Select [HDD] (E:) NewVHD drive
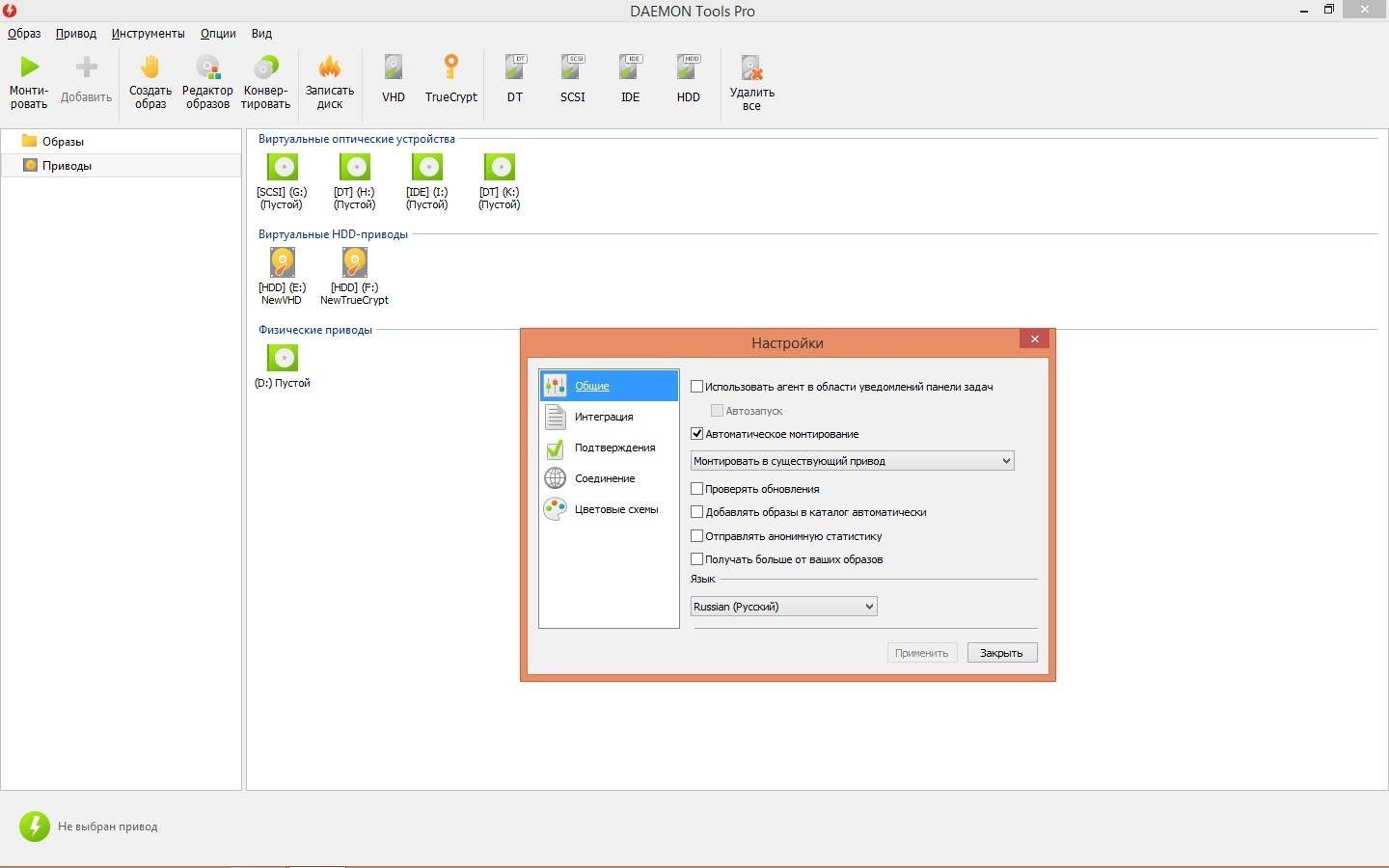 (x=282, y=276)
